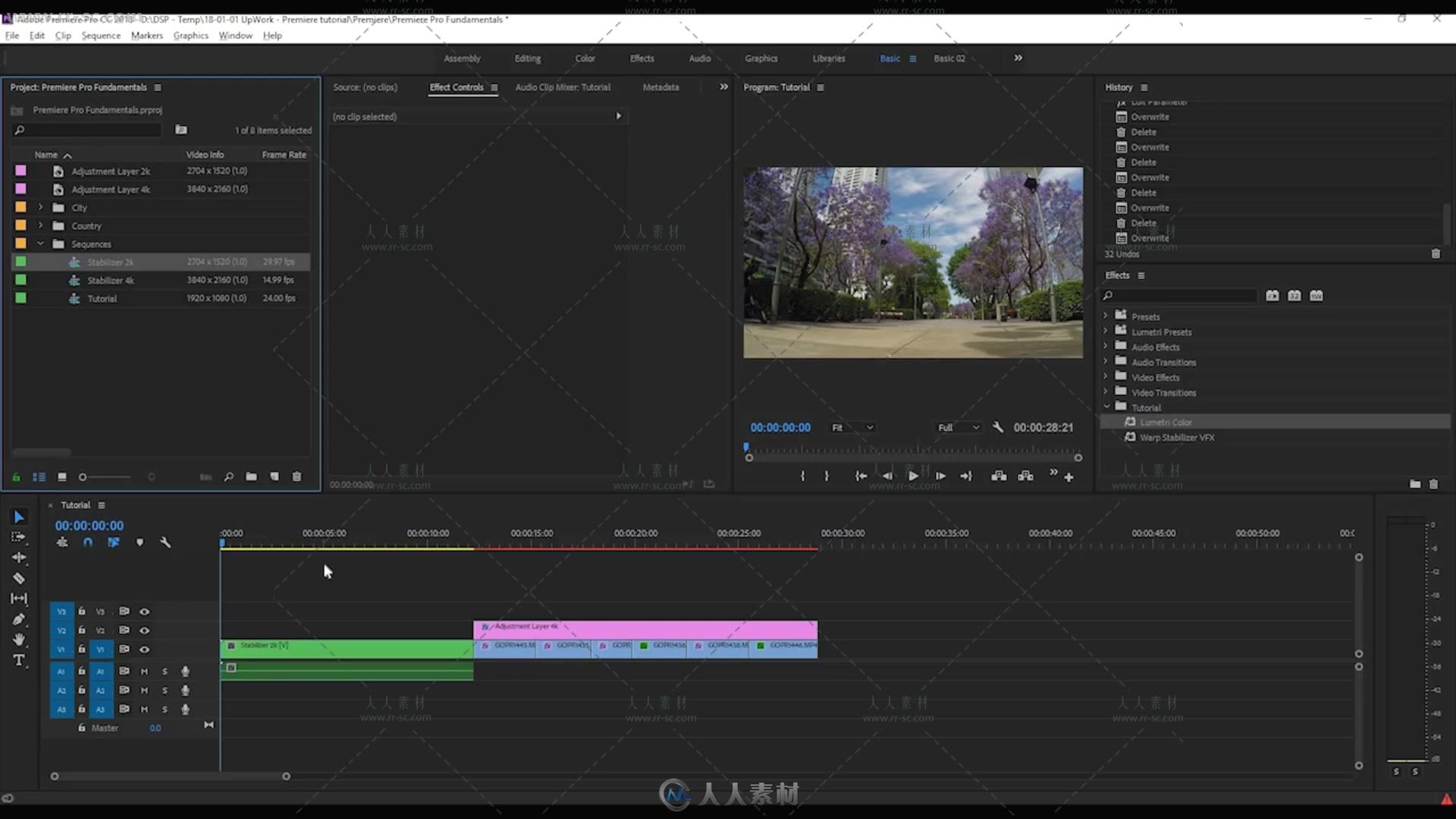Image resolution: width=1456 pixels, height=819 pixels.
Task: Click the Adjustment Layer 4k timeline clip
Action: (645, 630)
